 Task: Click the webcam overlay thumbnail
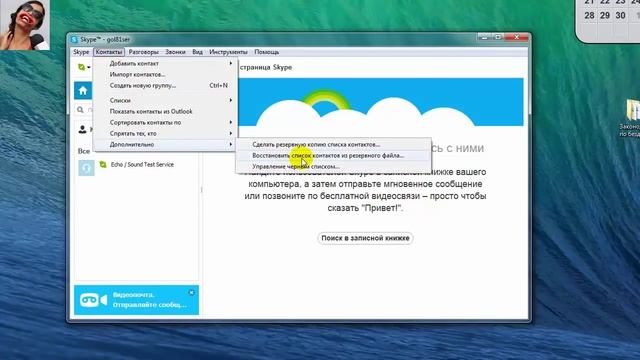25,25
